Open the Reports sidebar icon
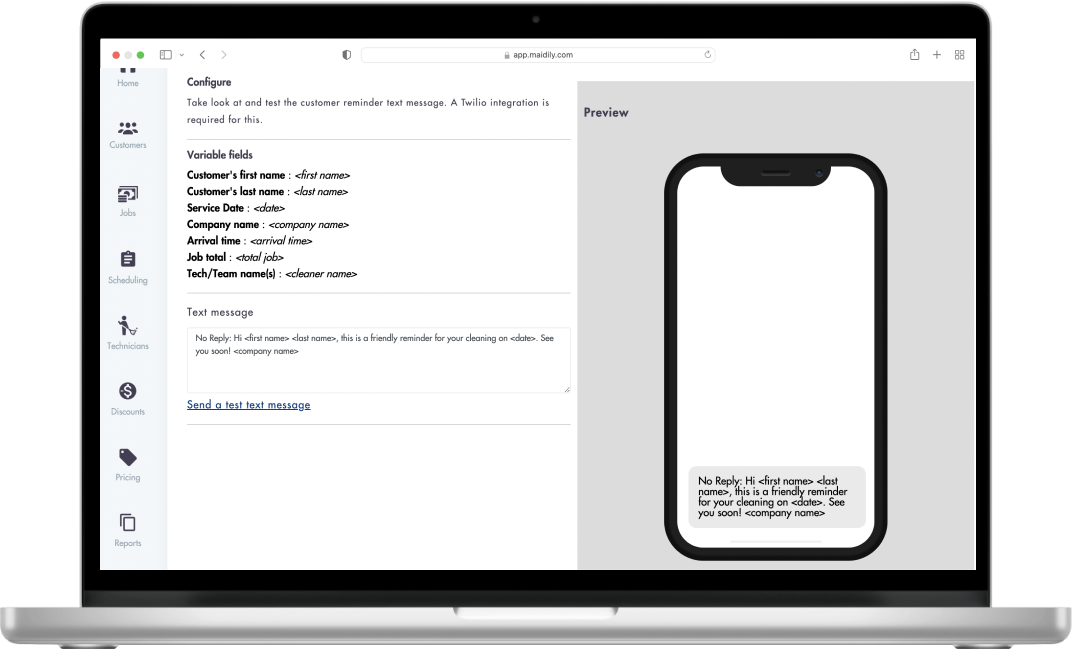The height and width of the screenshot is (649, 1072). click(x=128, y=523)
